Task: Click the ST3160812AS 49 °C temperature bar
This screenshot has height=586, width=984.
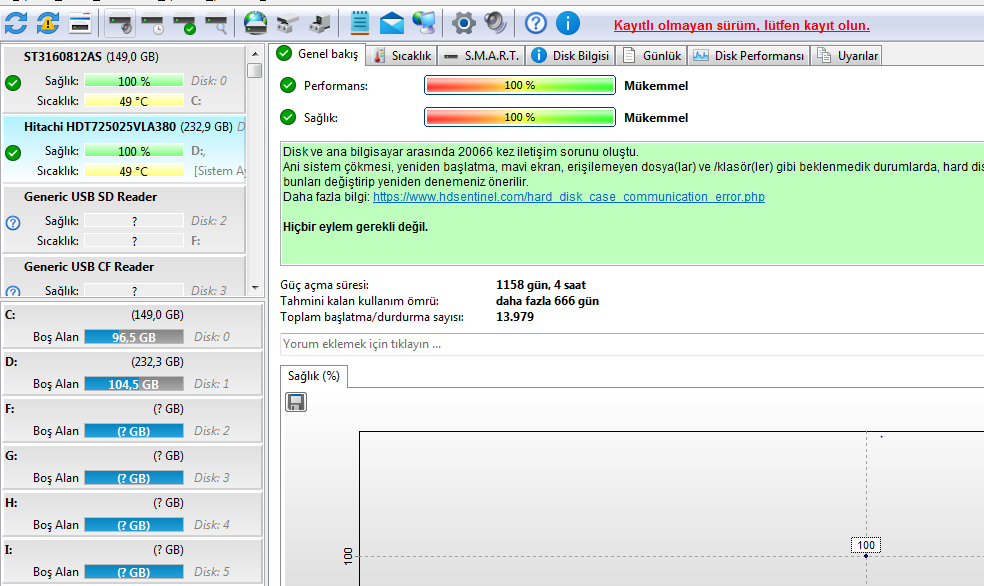Action: 134,101
